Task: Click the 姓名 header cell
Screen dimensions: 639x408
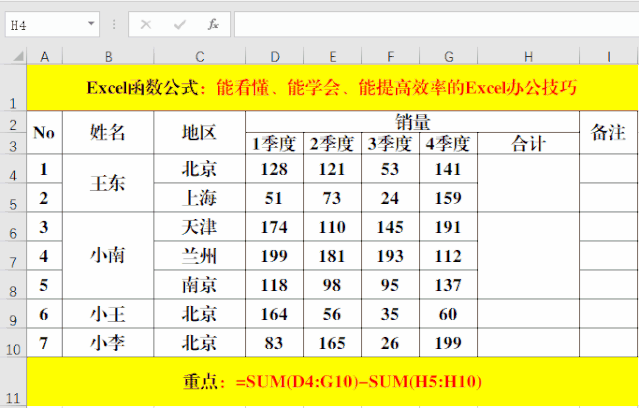Action: (108, 132)
